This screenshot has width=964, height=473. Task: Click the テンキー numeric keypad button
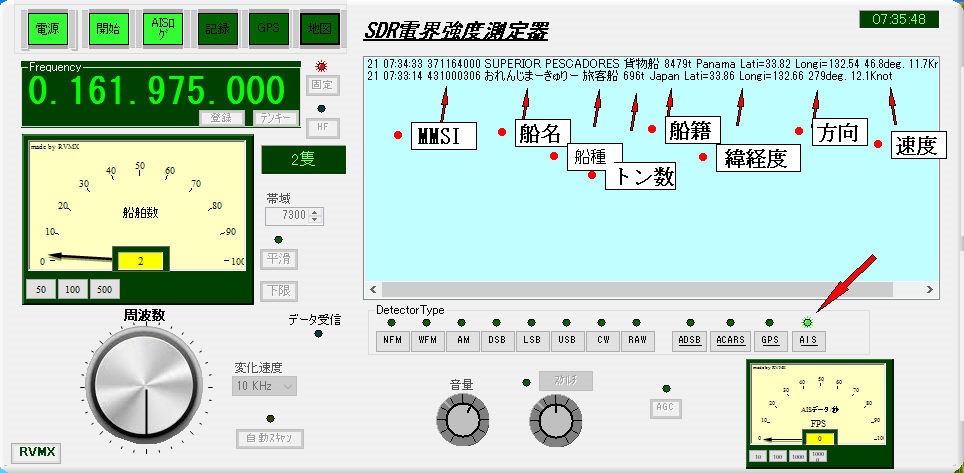(x=275, y=117)
